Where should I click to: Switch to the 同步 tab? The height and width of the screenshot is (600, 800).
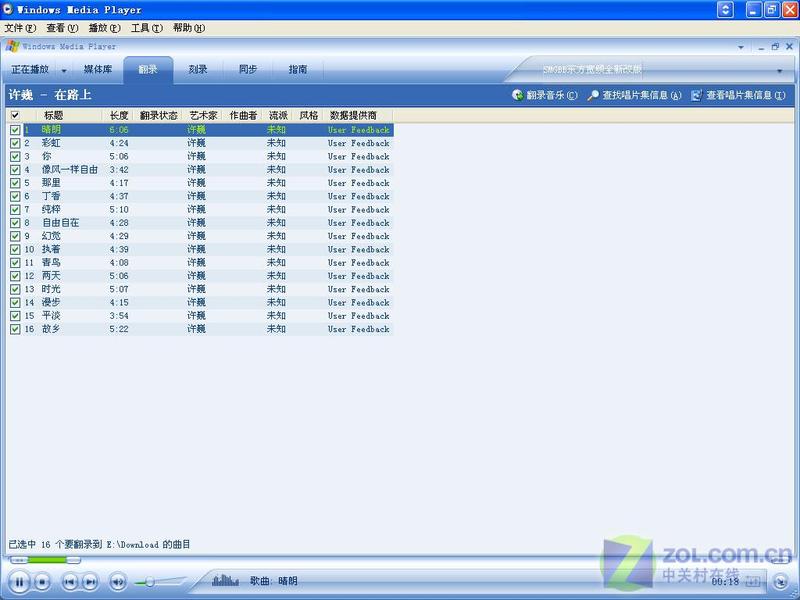click(248, 69)
